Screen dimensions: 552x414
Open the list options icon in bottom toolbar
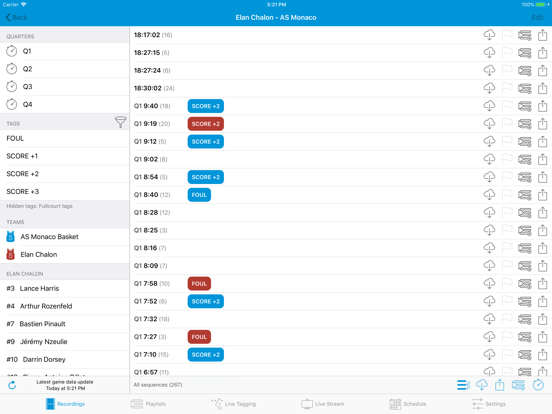(463, 385)
